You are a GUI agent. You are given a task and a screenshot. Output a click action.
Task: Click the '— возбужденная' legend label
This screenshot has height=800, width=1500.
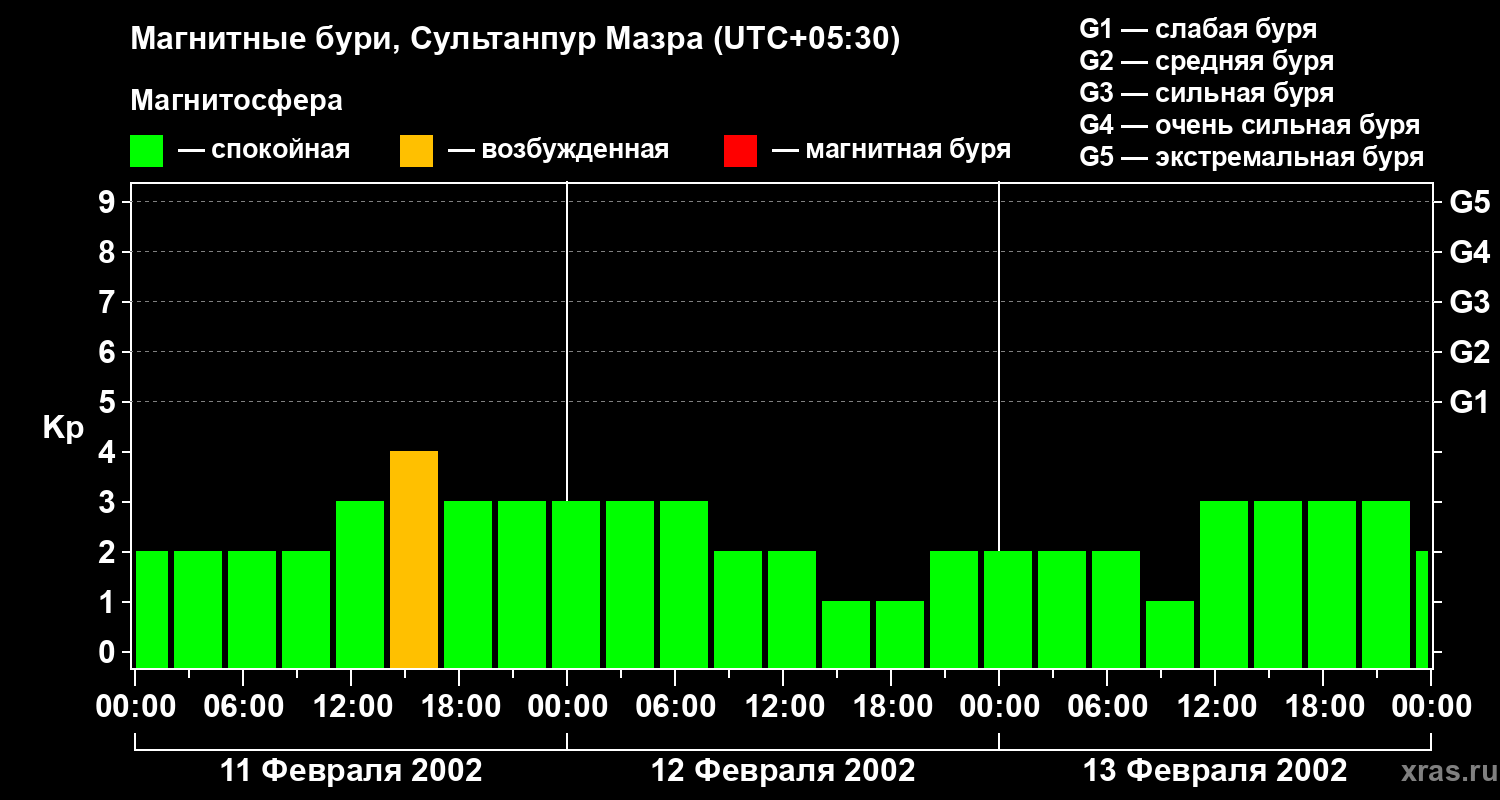point(558,151)
